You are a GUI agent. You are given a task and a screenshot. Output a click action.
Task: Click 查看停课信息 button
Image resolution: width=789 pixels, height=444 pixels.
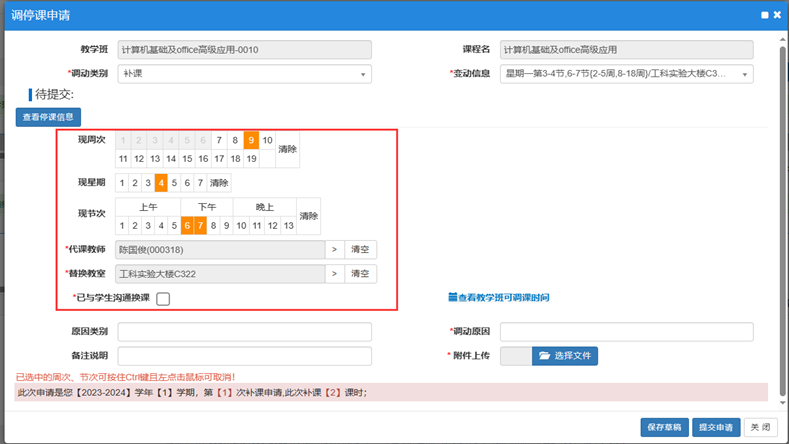point(47,117)
